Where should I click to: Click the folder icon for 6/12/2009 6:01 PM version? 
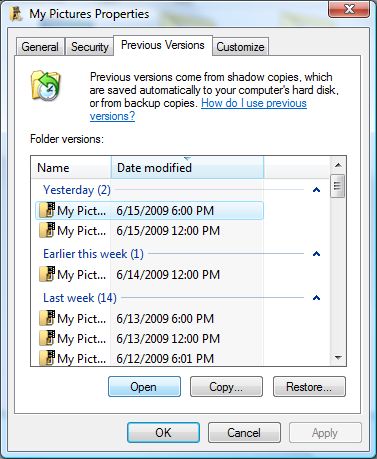tap(47, 358)
